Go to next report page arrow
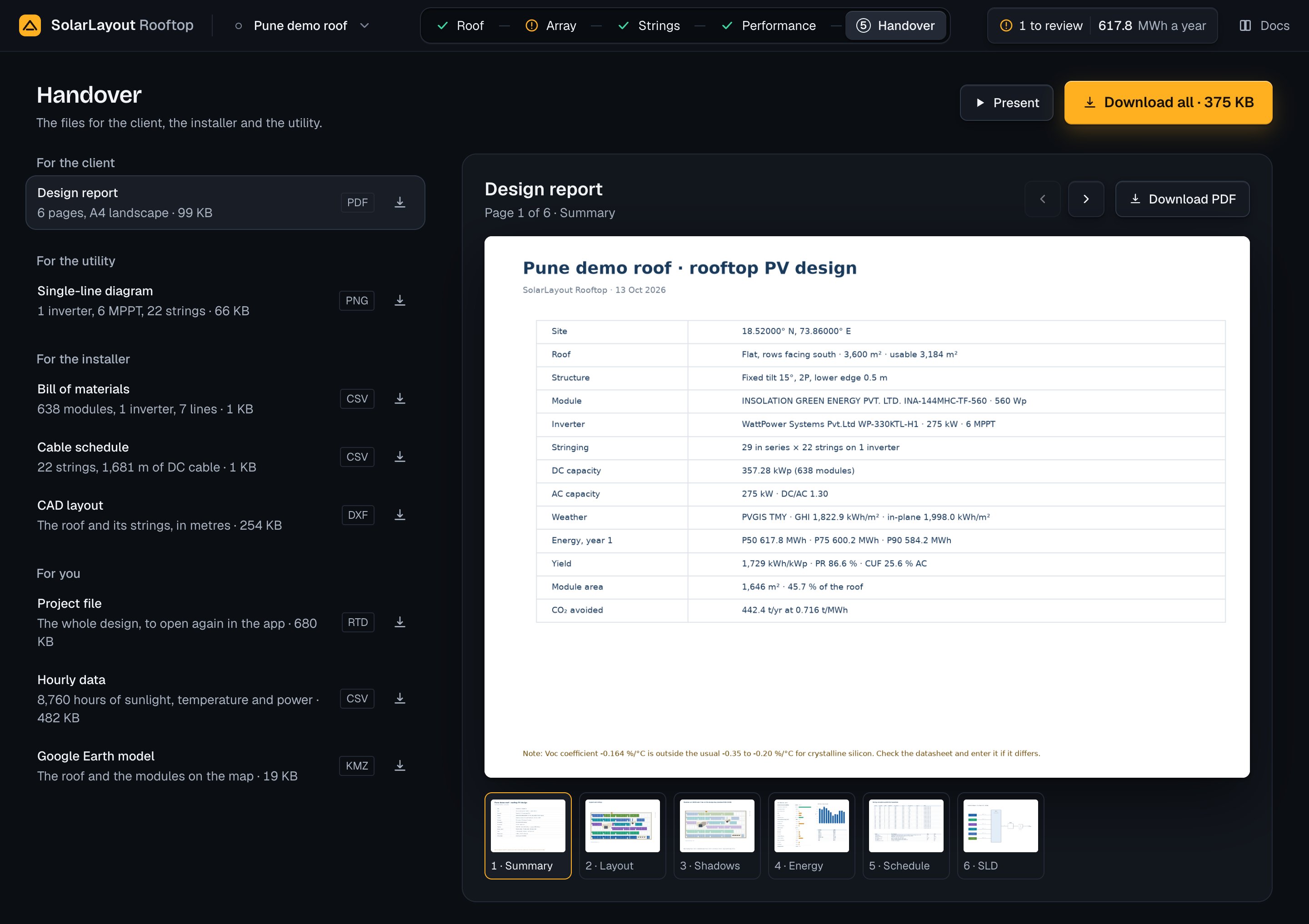Viewport: 1309px width, 924px height. (x=1085, y=199)
